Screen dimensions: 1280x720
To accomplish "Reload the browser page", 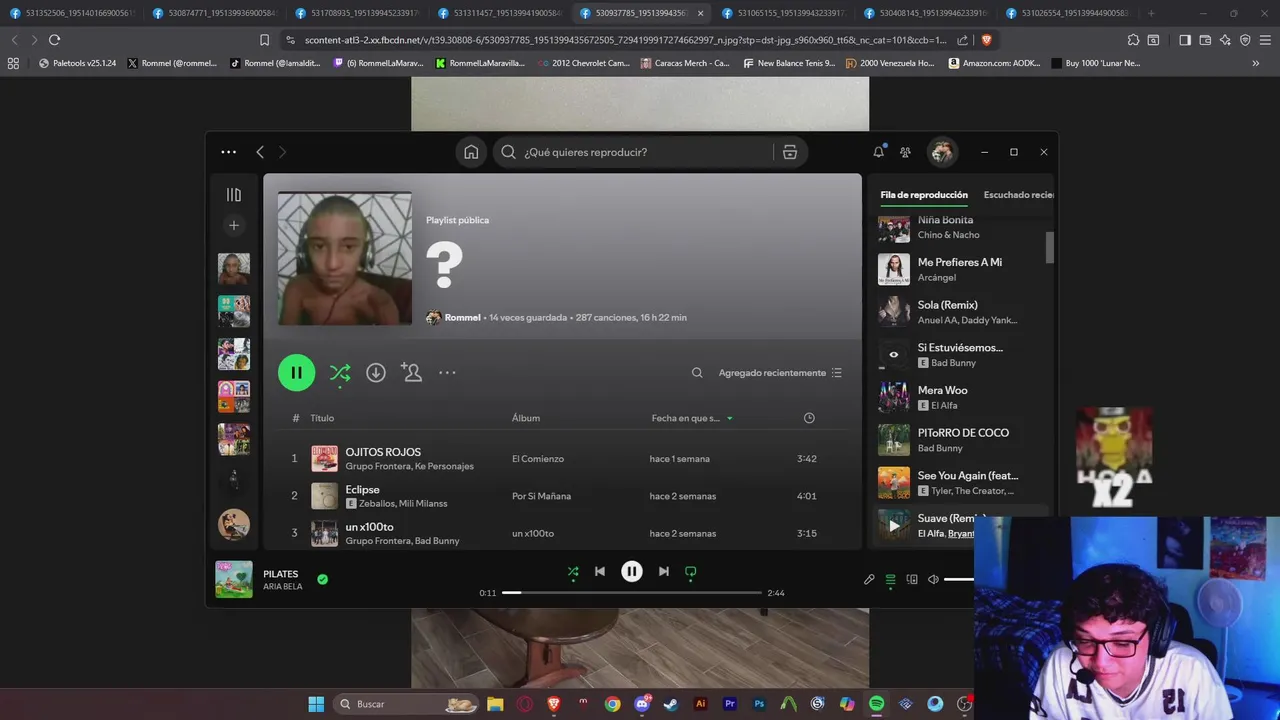I will point(54,40).
